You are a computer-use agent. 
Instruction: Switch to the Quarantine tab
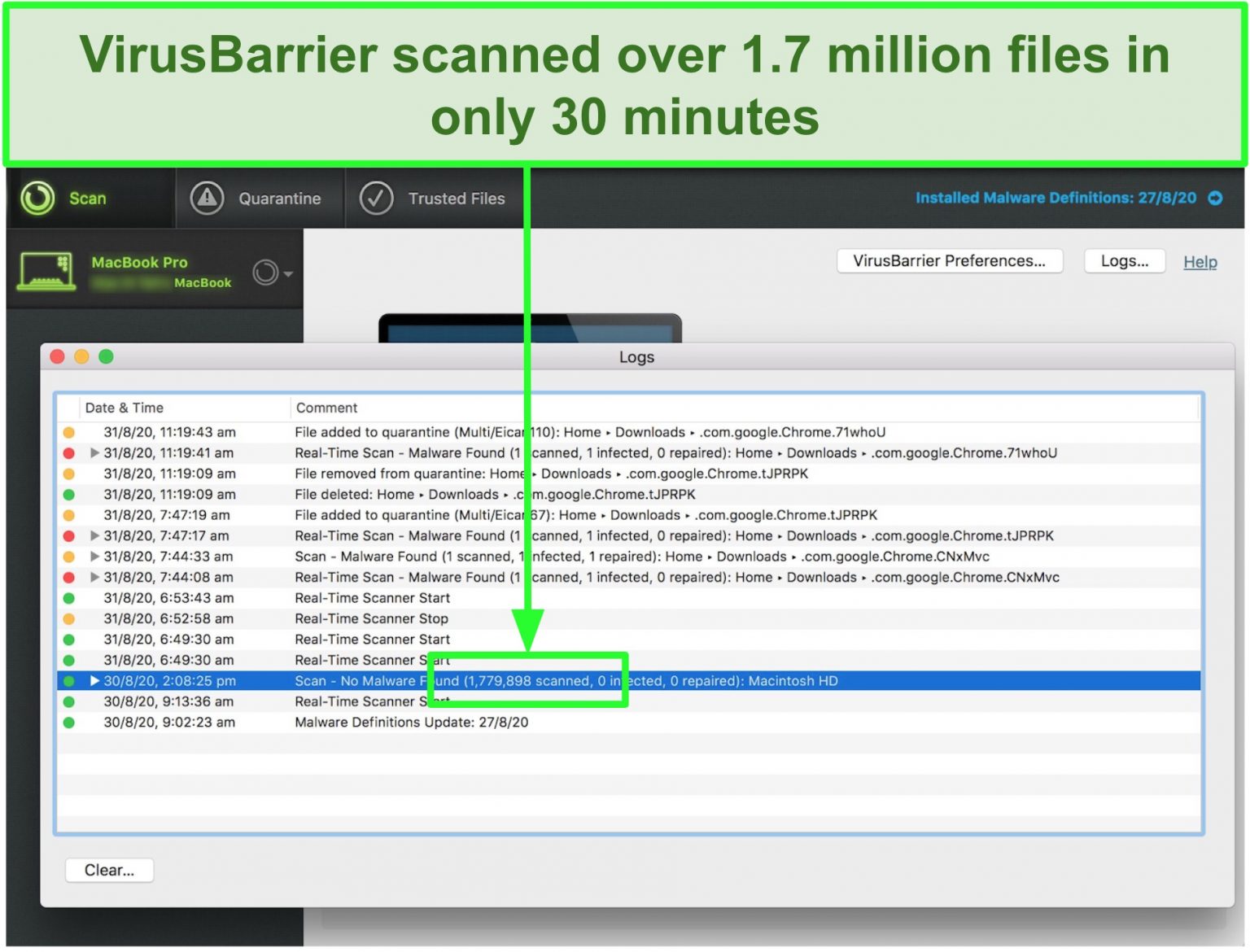(260, 199)
